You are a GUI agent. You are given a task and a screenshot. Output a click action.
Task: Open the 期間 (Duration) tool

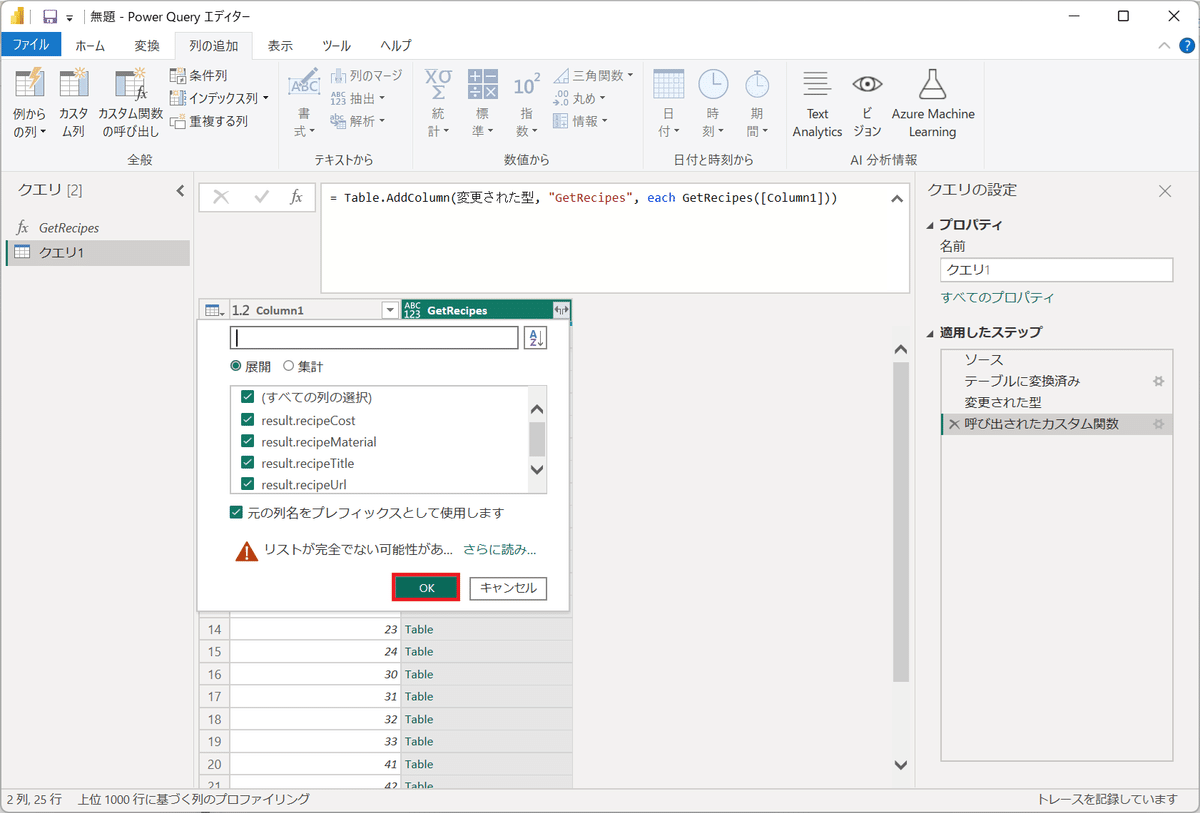[x=757, y=103]
